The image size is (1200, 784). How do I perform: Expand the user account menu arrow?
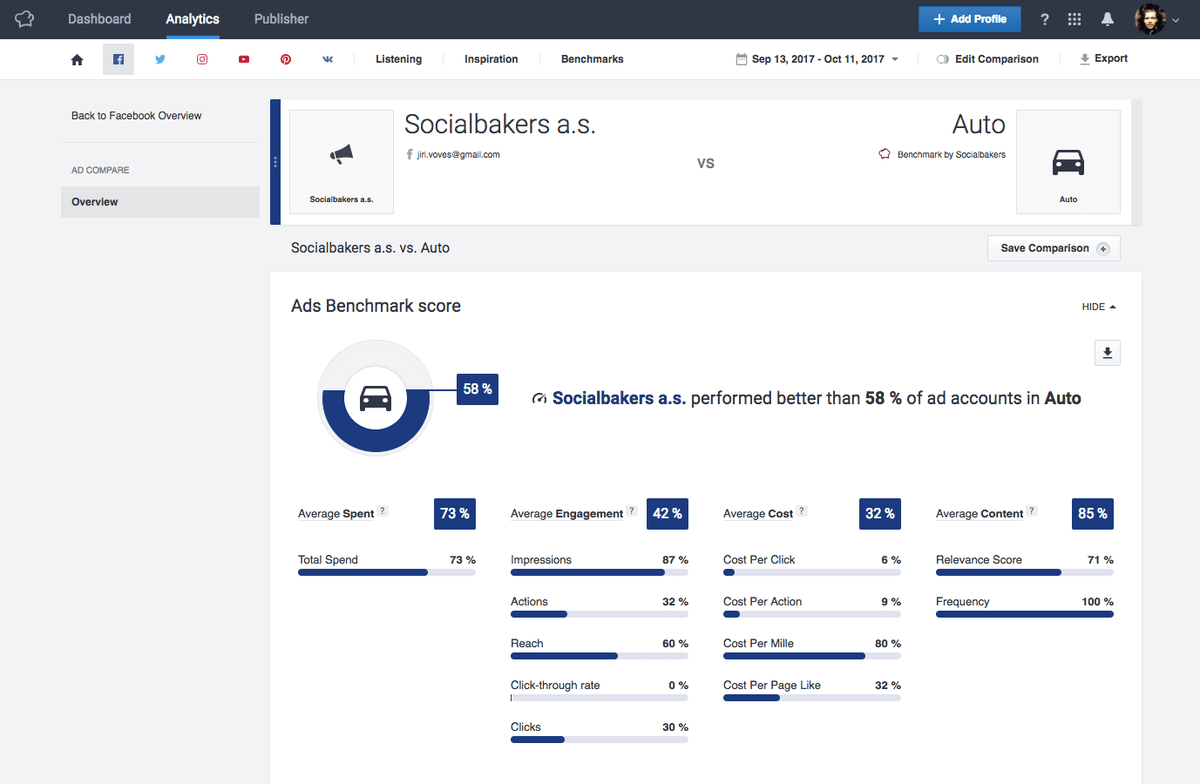pyautogui.click(x=1176, y=20)
